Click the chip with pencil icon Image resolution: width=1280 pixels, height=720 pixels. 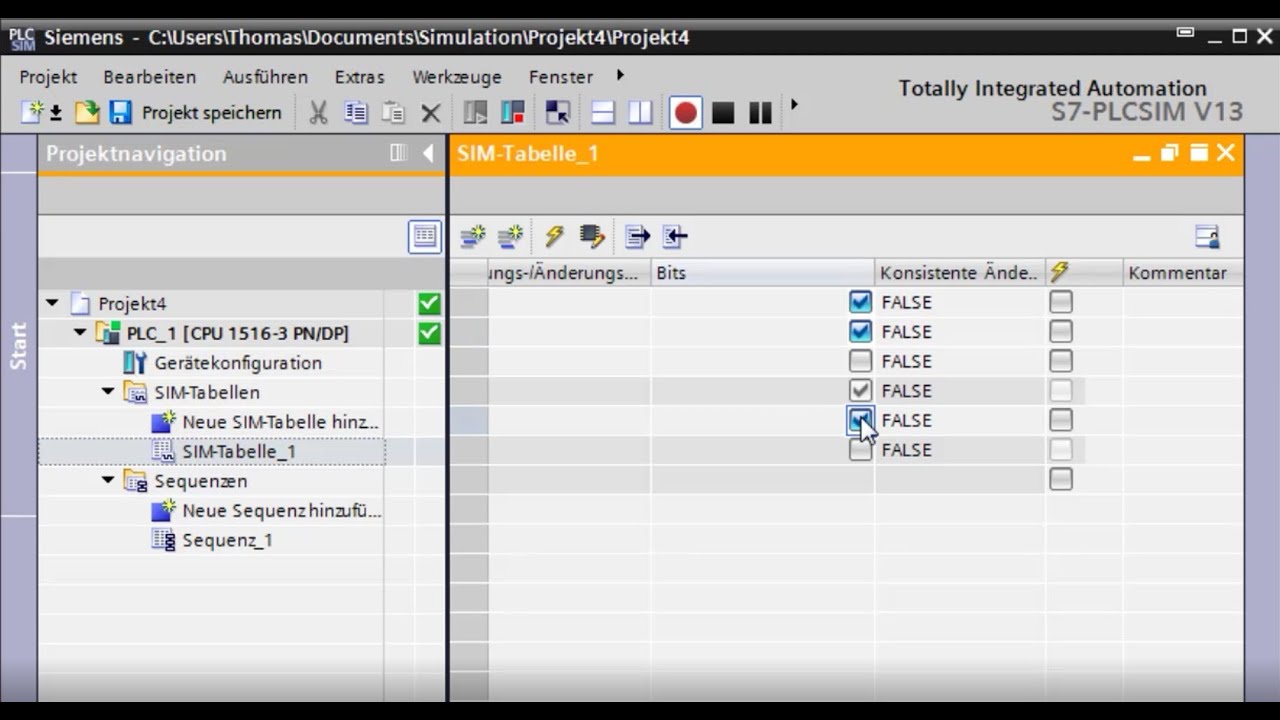tap(592, 236)
